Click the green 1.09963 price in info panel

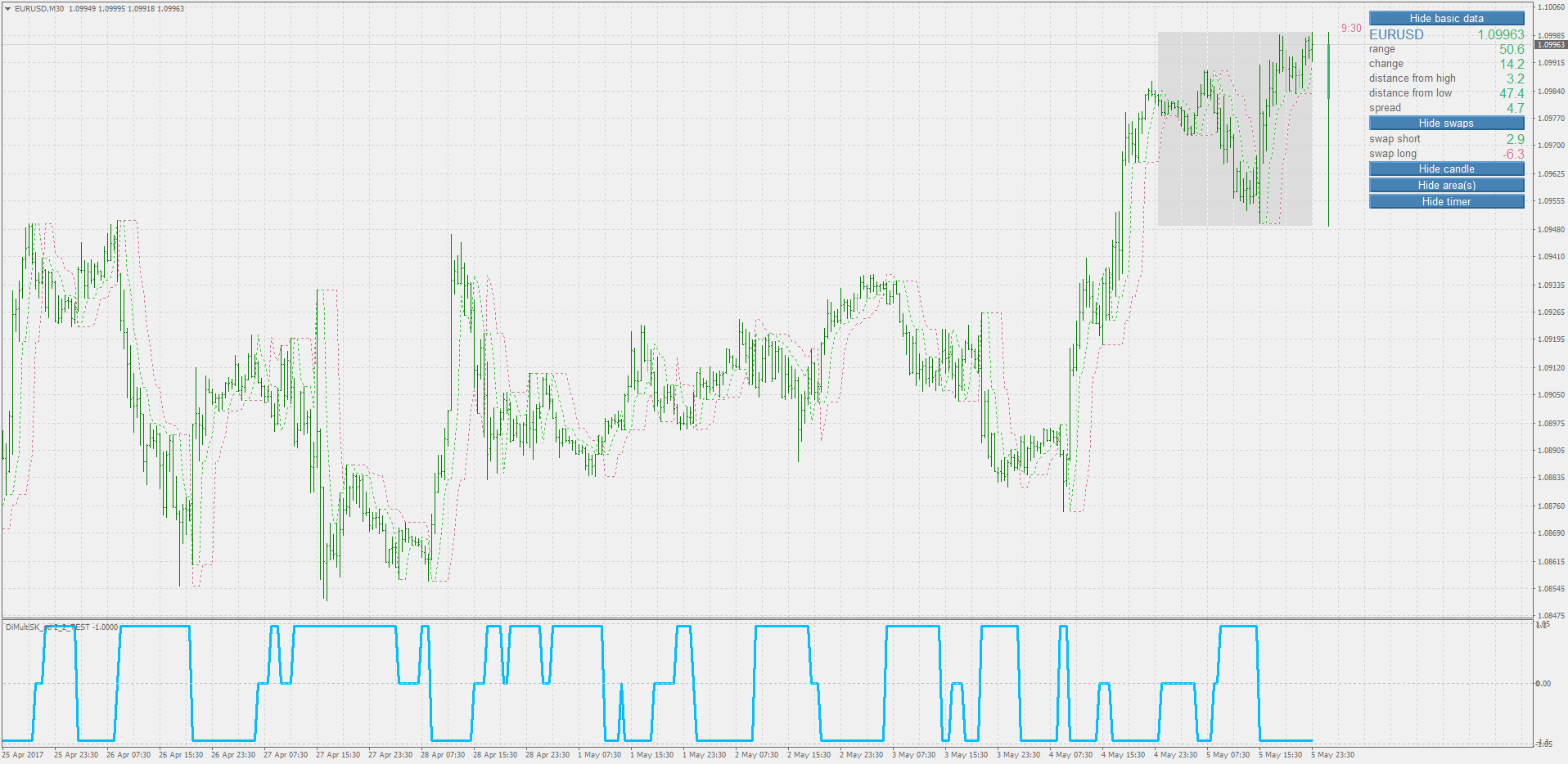(x=1501, y=34)
